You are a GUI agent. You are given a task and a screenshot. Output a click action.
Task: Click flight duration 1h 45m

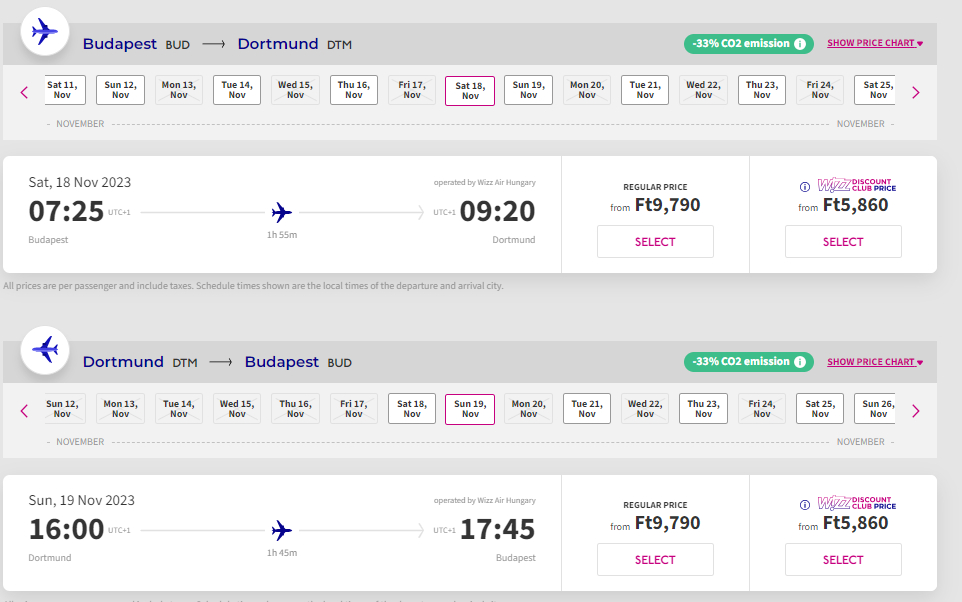(x=282, y=553)
